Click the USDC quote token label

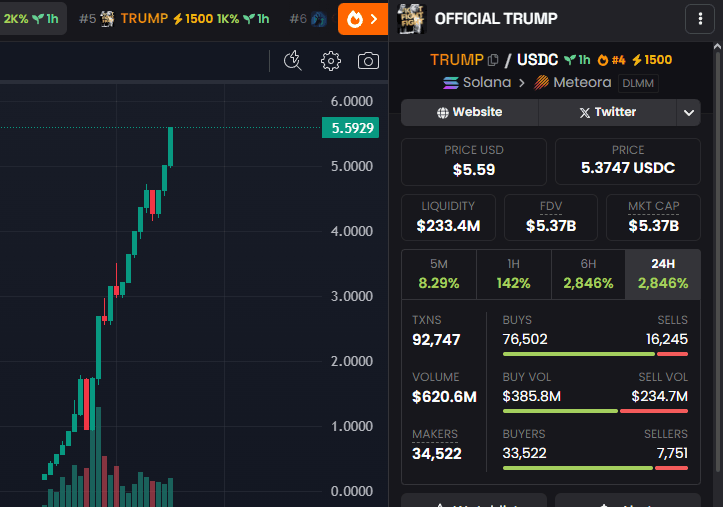(537, 60)
